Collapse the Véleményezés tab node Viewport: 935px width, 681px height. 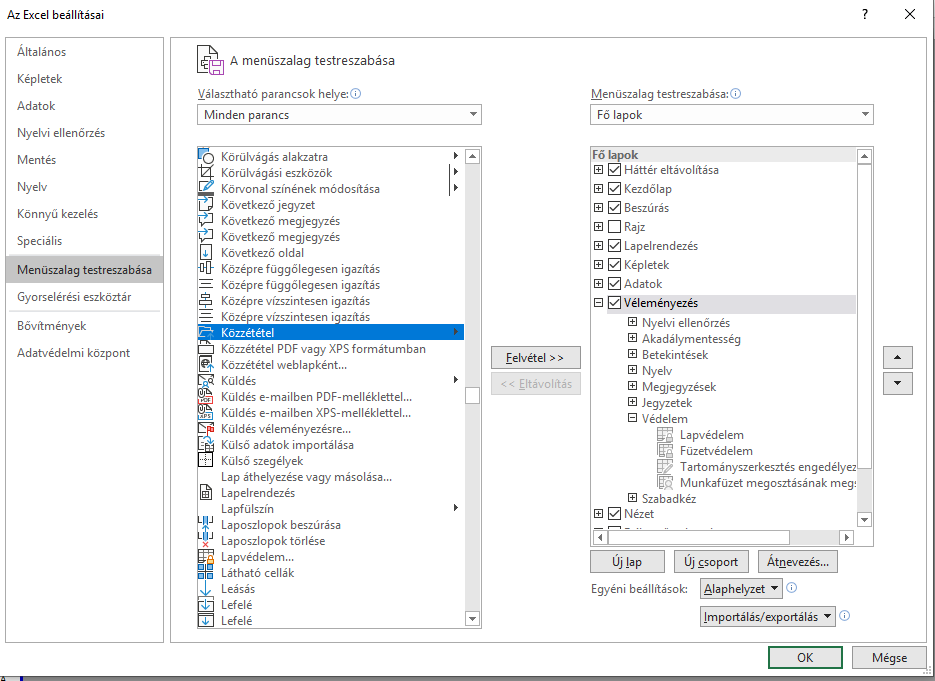(599, 303)
